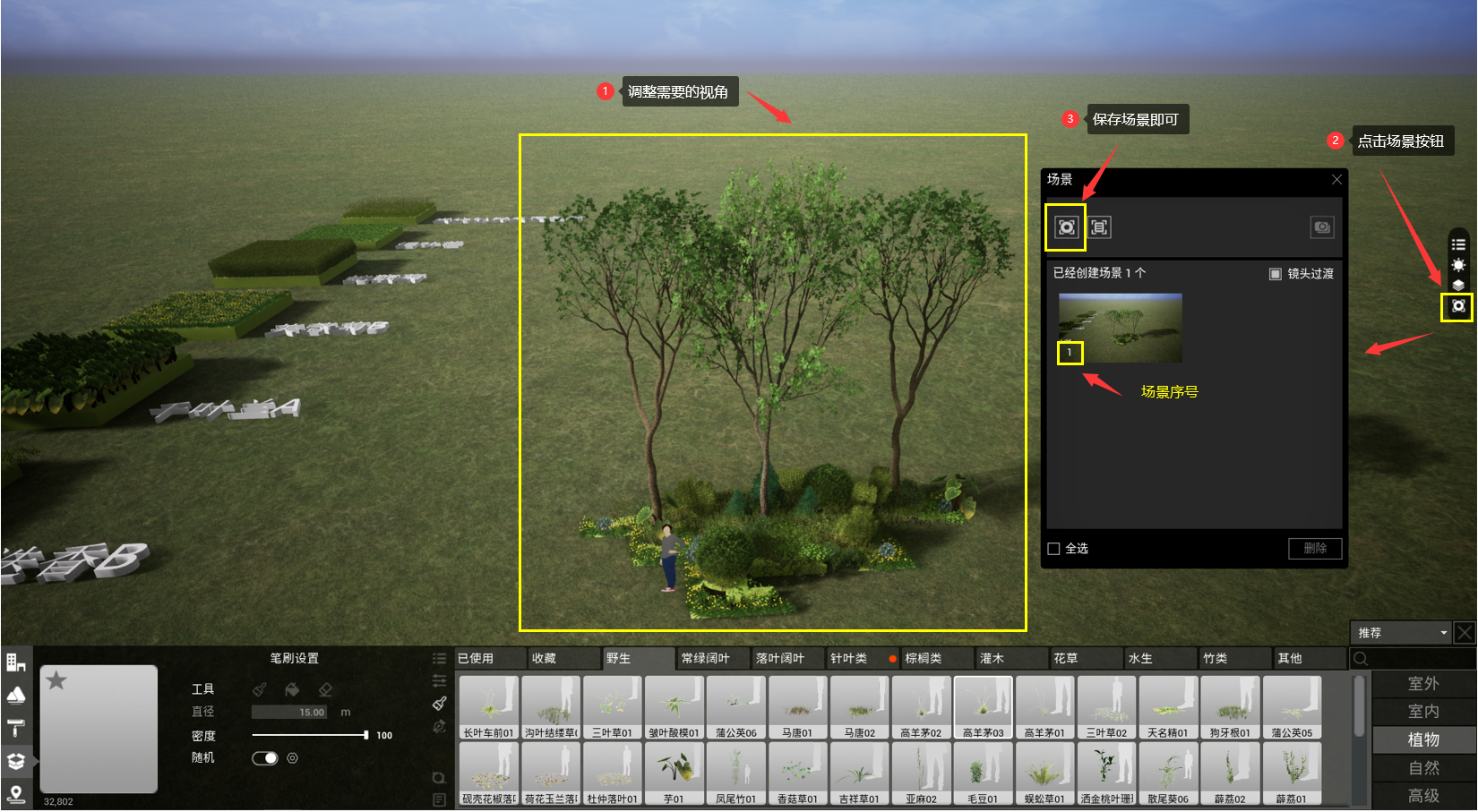Select the terrain mountain icon in left sidebar
Image resolution: width=1478 pixels, height=812 pixels.
(x=16, y=696)
